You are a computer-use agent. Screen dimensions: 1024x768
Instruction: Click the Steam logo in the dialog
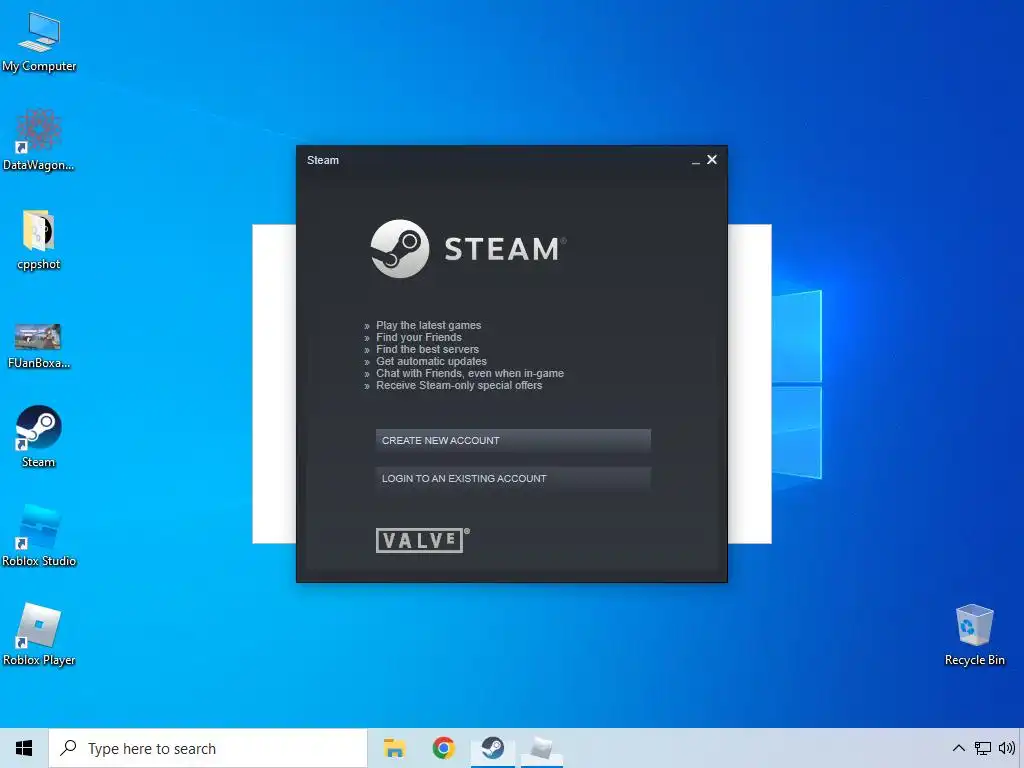coord(468,249)
